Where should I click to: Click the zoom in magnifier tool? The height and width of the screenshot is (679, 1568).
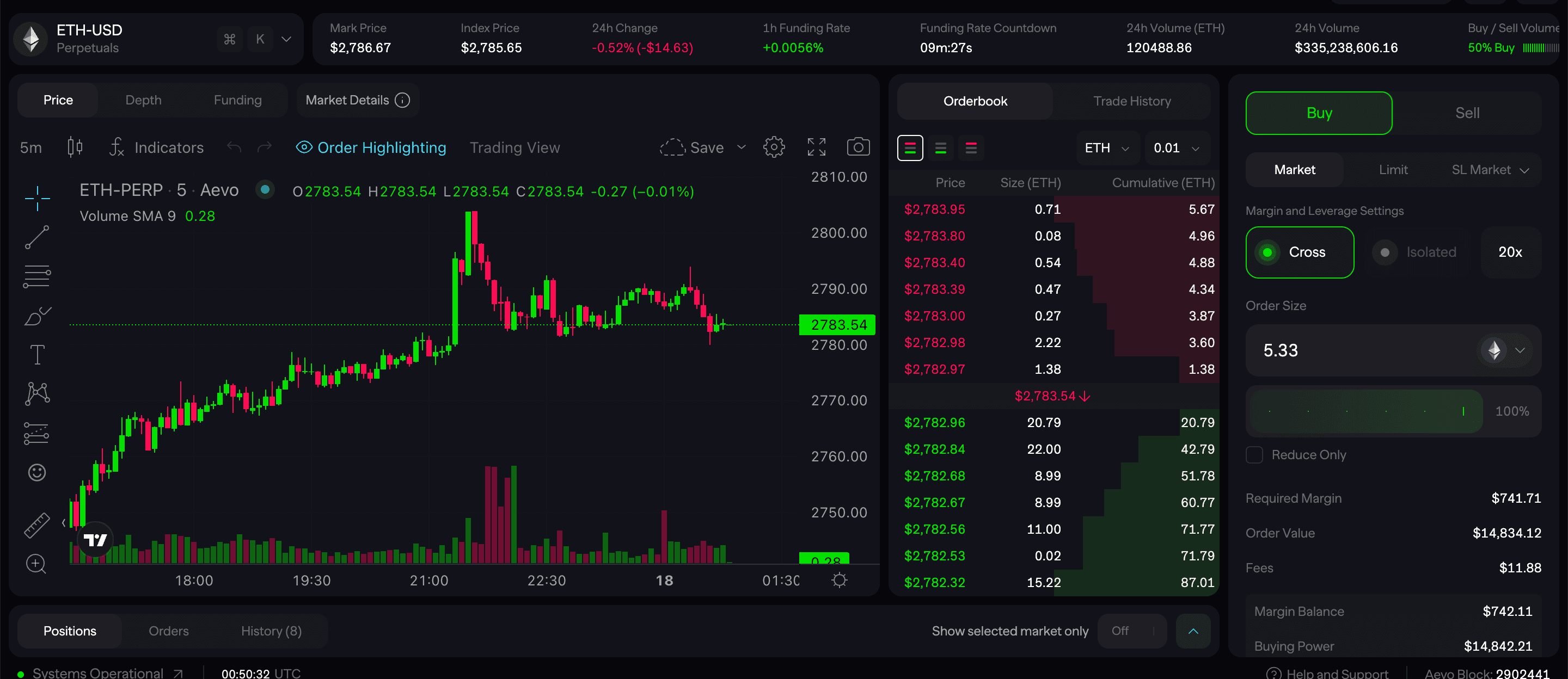pyautogui.click(x=36, y=564)
